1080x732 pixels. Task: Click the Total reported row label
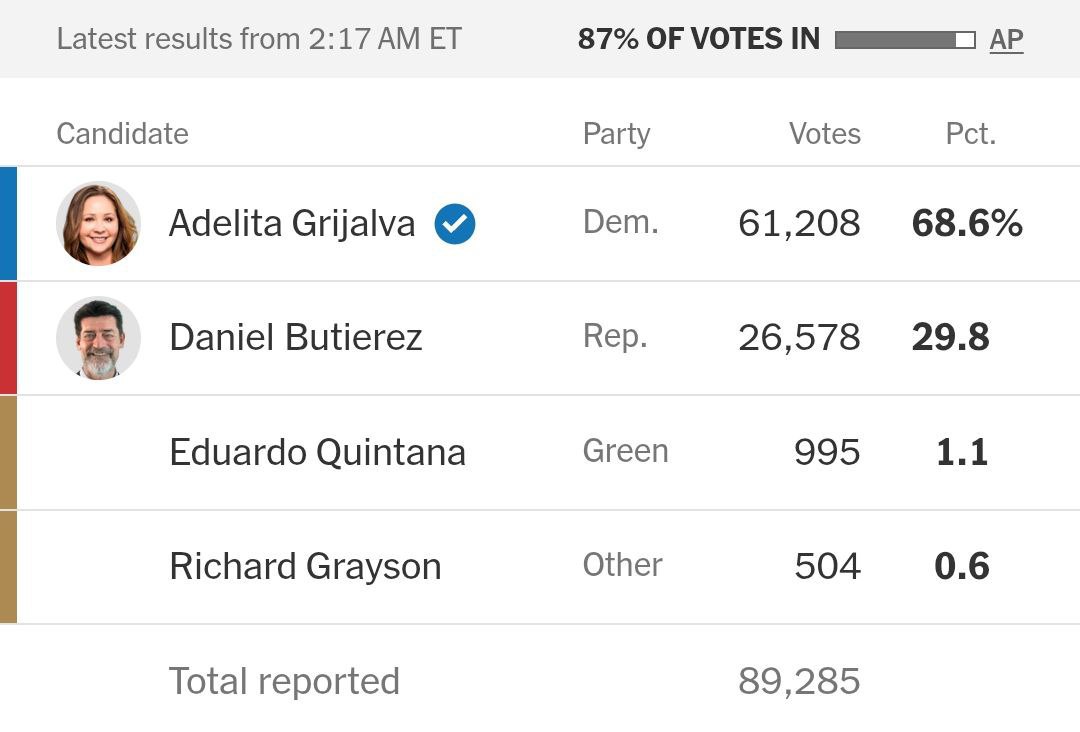(x=284, y=681)
